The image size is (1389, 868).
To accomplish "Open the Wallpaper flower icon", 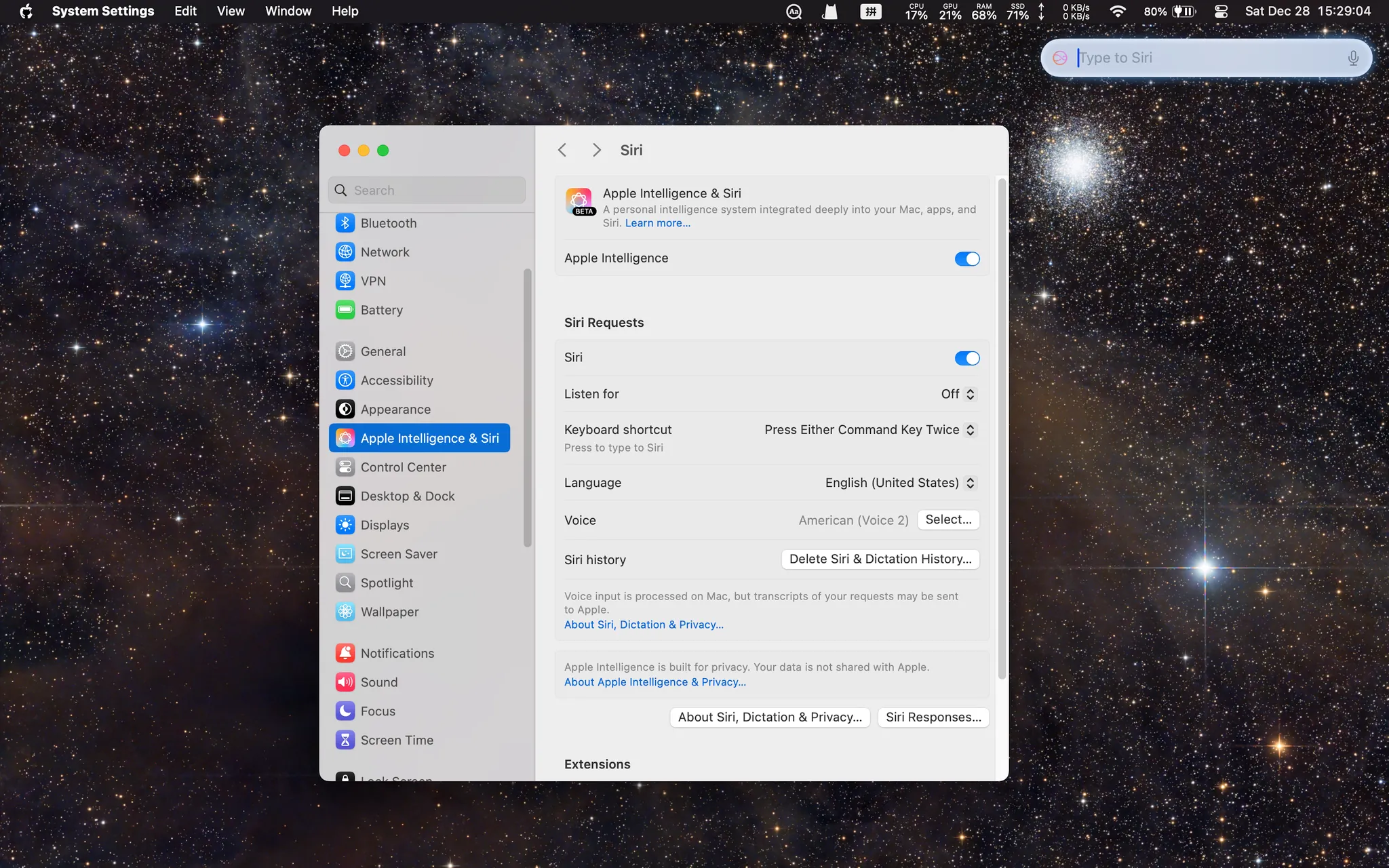I will click(x=345, y=612).
